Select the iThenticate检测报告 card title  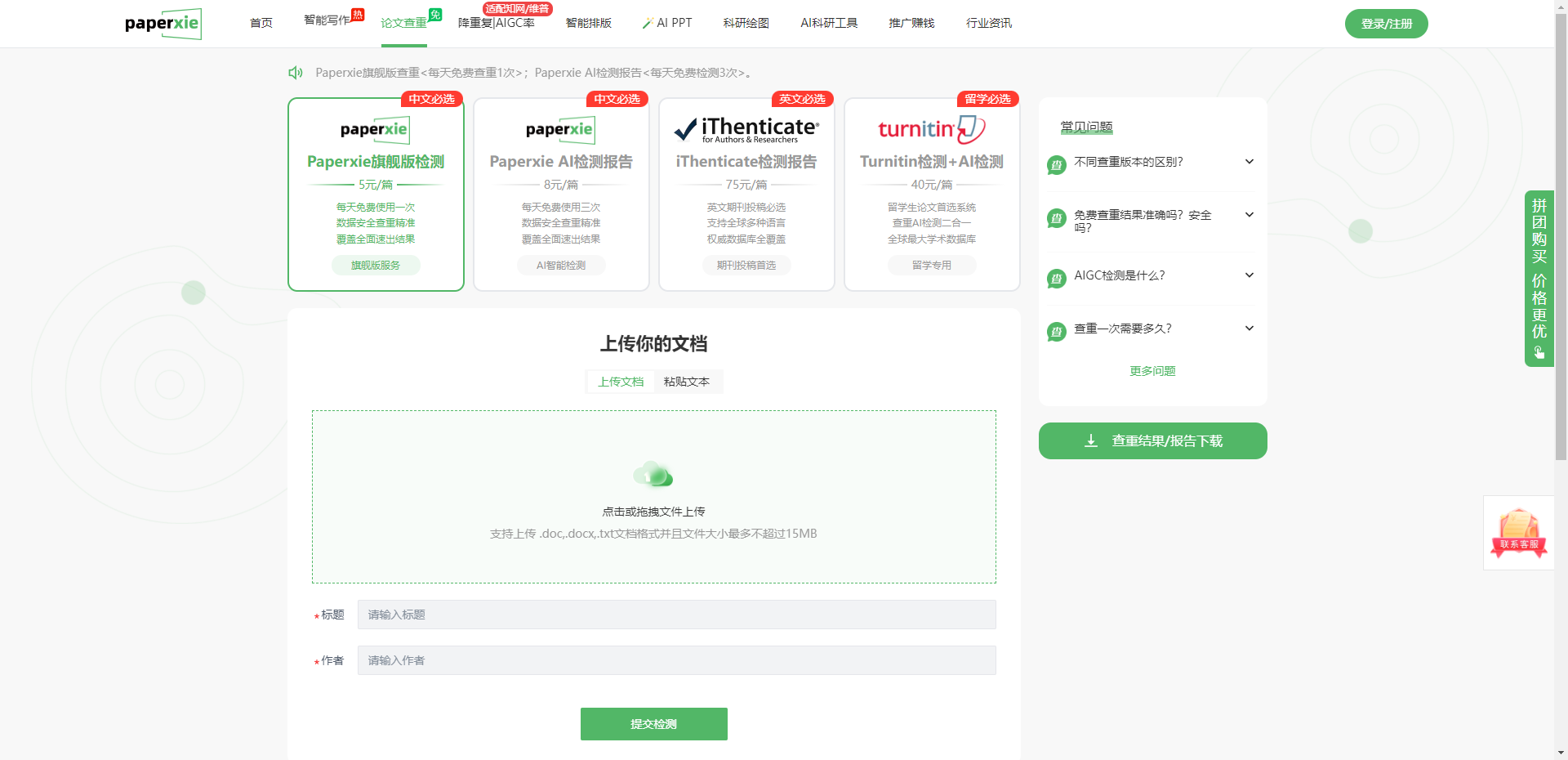tap(746, 162)
